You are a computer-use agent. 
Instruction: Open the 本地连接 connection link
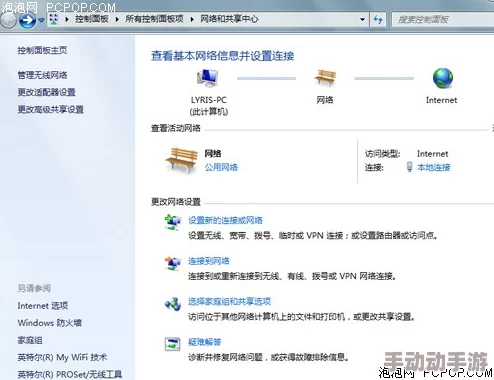(x=433, y=167)
